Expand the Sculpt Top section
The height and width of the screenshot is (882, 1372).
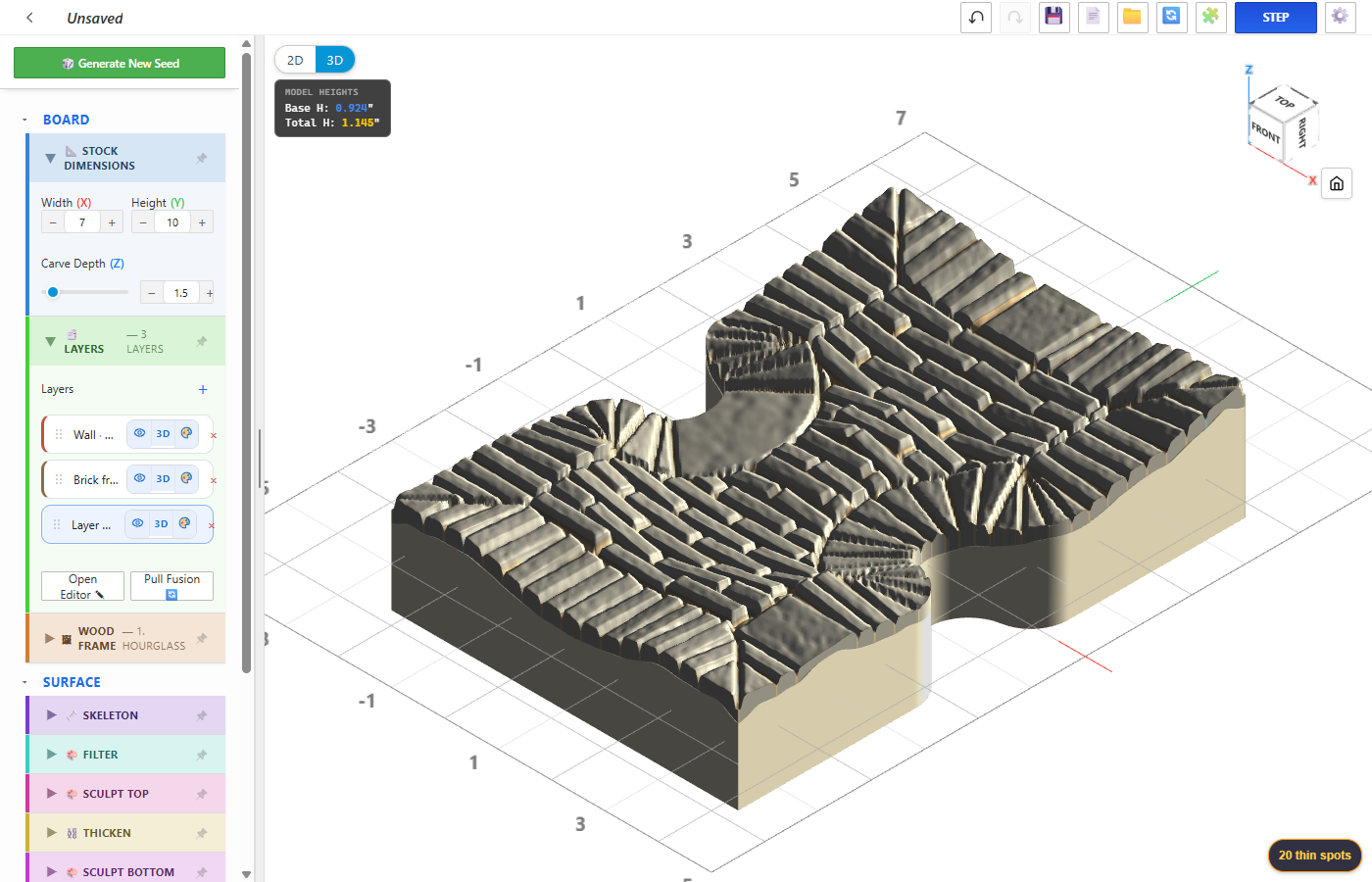[x=52, y=794]
